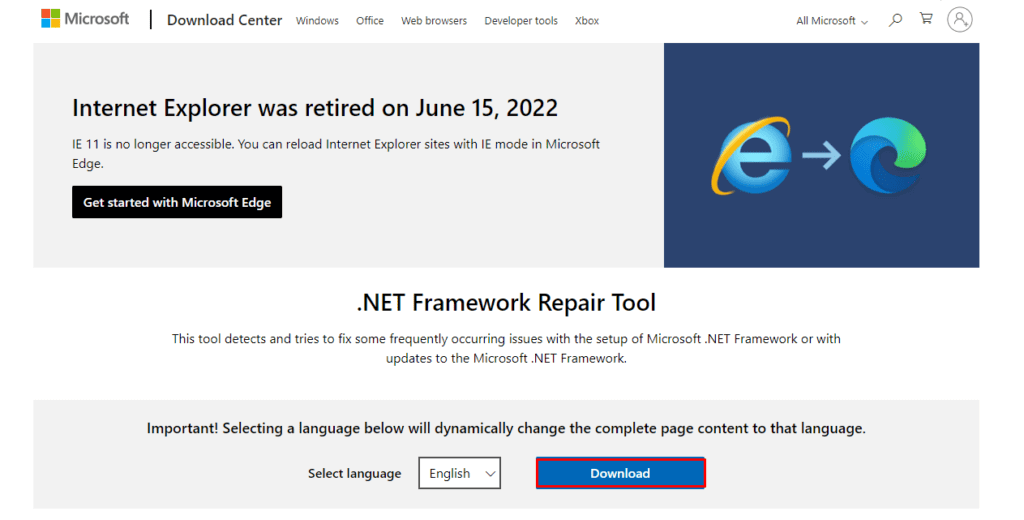Click the .NET Framework Repair Tool heading
1024x520 pixels.
[506, 302]
